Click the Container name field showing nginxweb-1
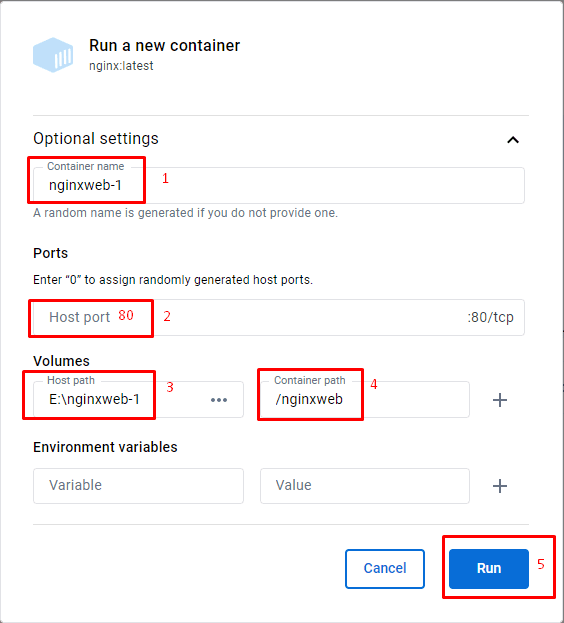Viewport: 564px width, 623px height. click(x=278, y=185)
